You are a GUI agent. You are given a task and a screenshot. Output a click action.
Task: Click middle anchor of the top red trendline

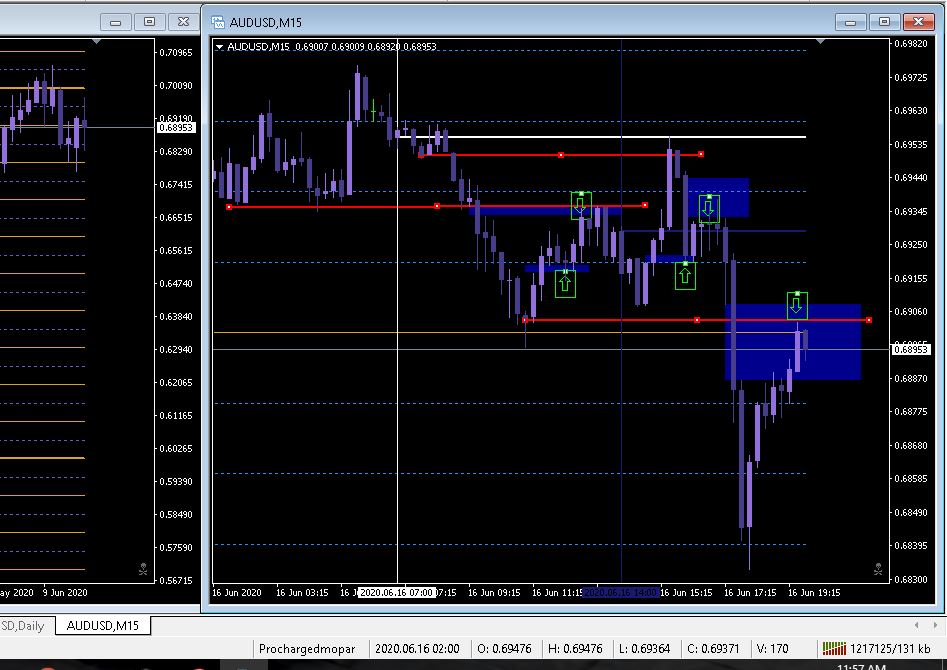point(561,155)
